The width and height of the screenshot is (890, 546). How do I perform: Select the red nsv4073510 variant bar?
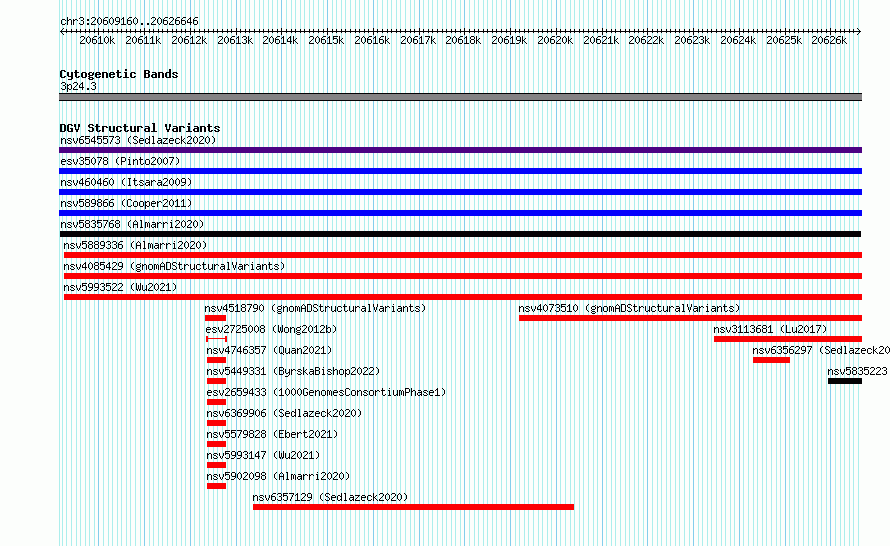(x=690, y=318)
